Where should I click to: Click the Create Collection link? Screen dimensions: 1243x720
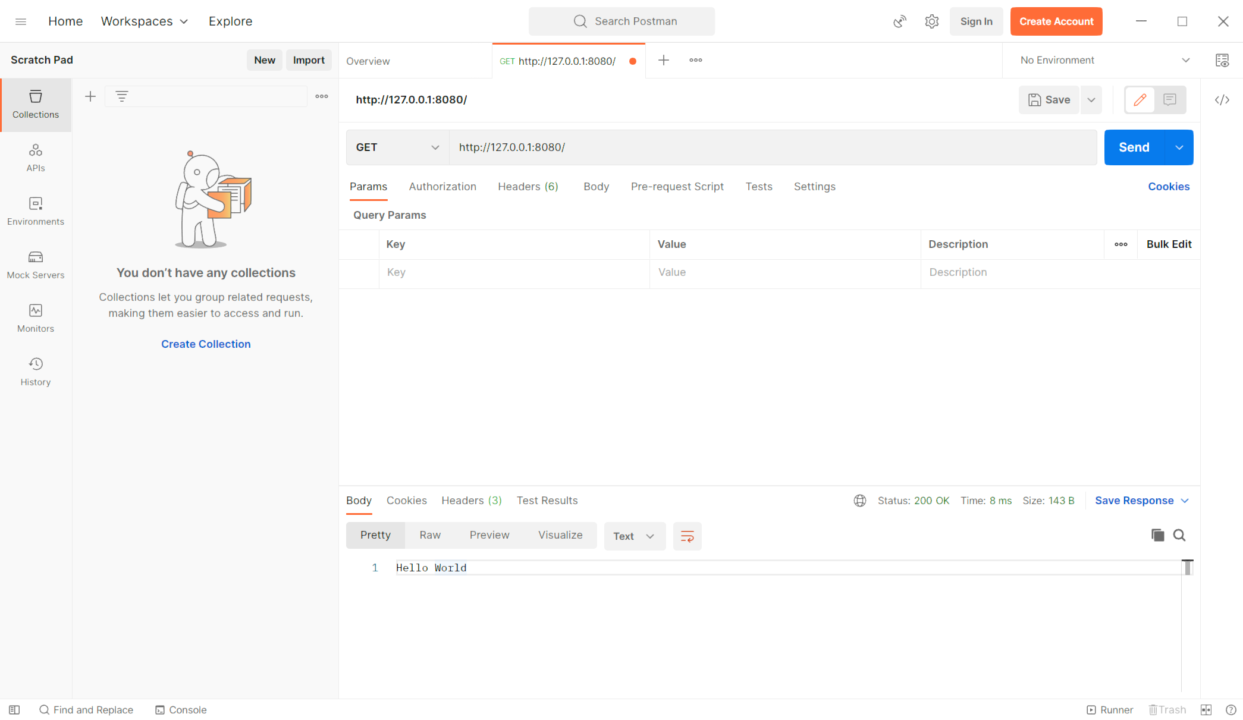[206, 344]
